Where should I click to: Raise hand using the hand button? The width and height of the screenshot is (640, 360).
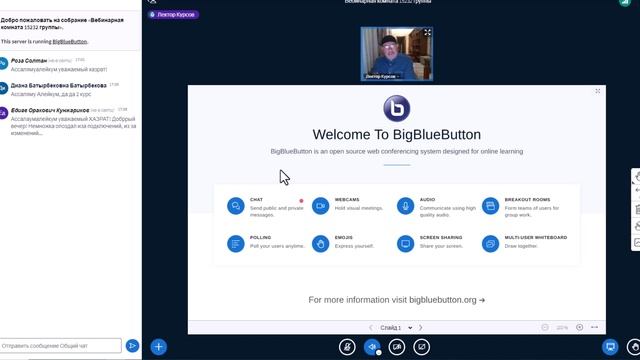pyautogui.click(x=634, y=347)
